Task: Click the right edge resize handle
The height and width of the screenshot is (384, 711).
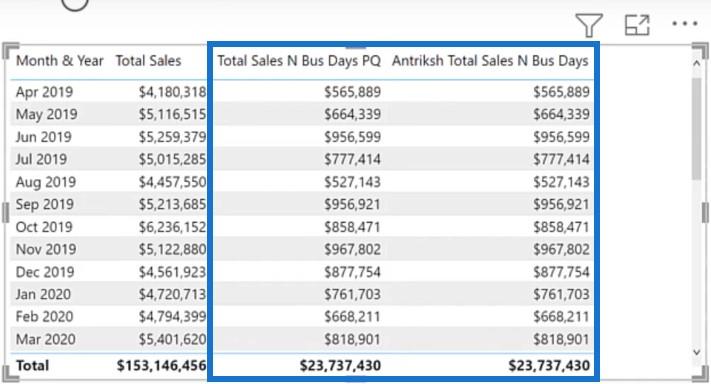Action: pos(706,213)
